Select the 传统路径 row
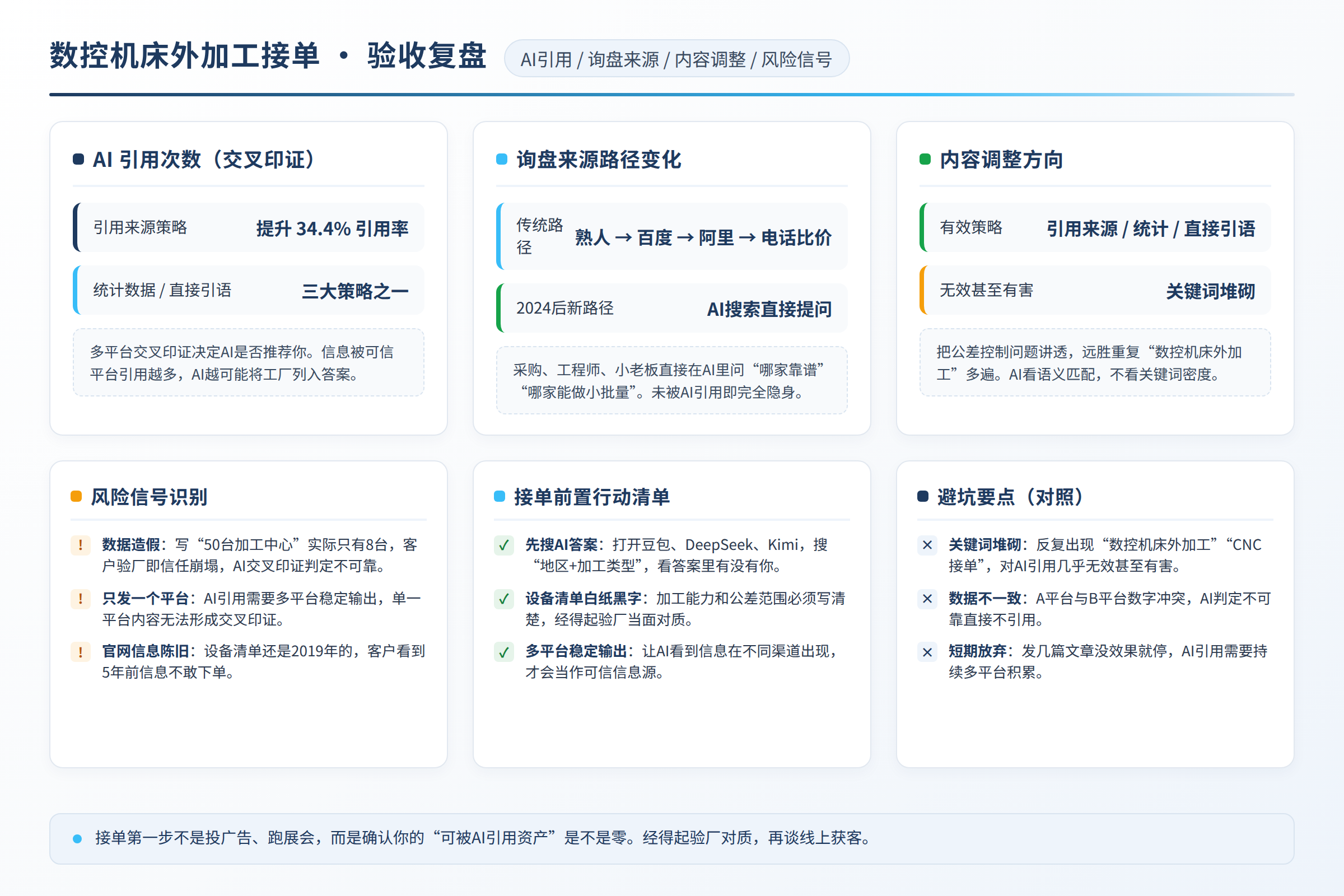The image size is (1344, 896). [671, 236]
